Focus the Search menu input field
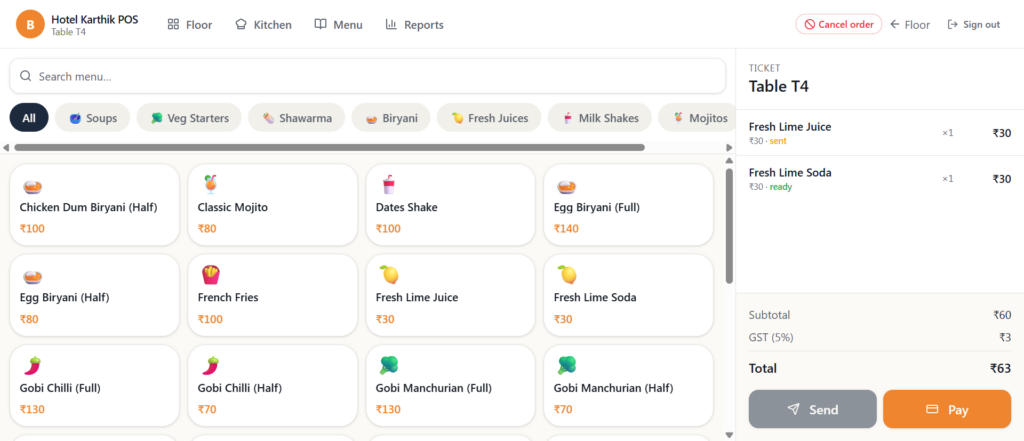 (x=368, y=76)
